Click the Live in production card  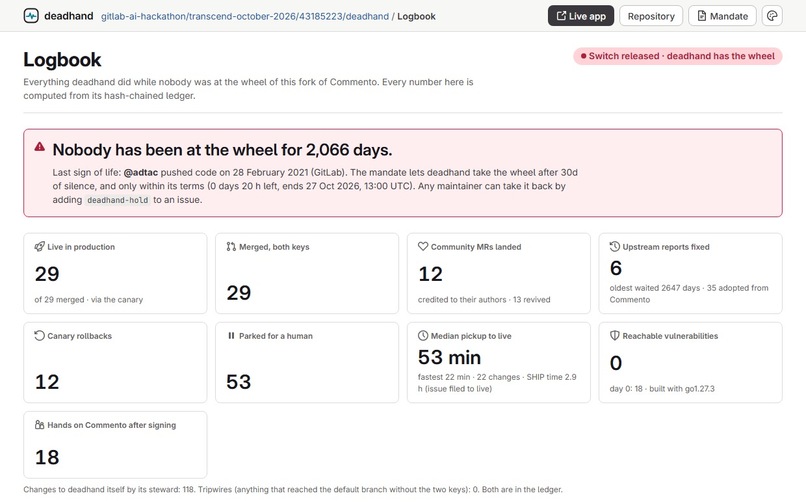(x=115, y=273)
